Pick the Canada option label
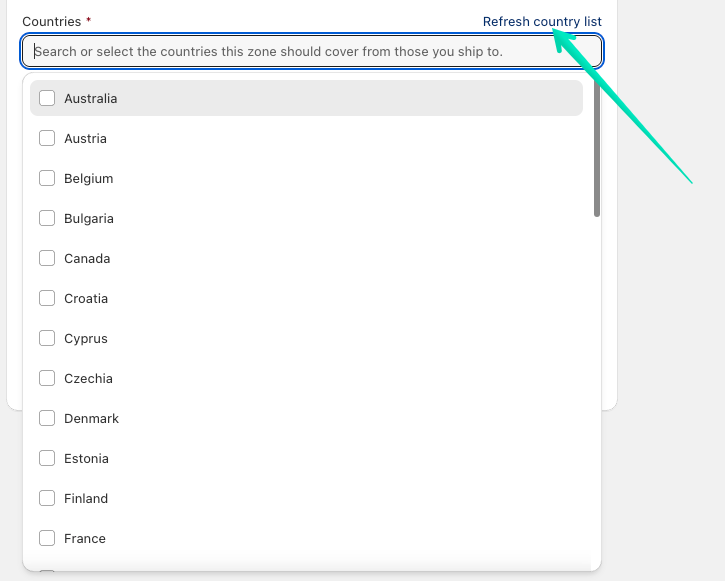Viewport: 725px width, 581px height. coord(87,258)
